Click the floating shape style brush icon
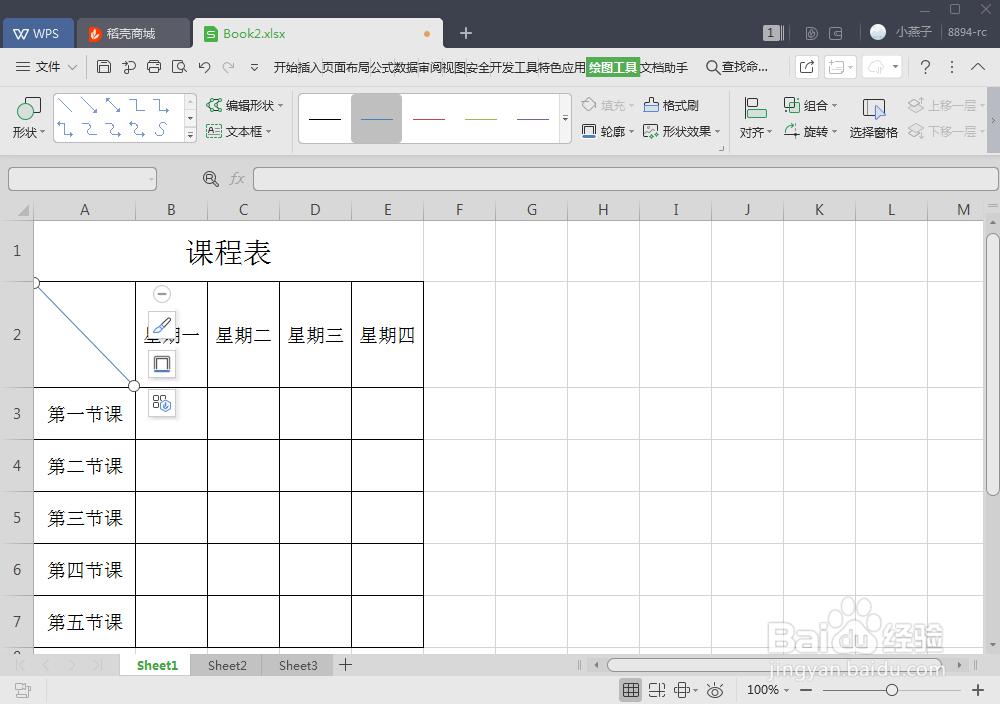 tap(162, 326)
